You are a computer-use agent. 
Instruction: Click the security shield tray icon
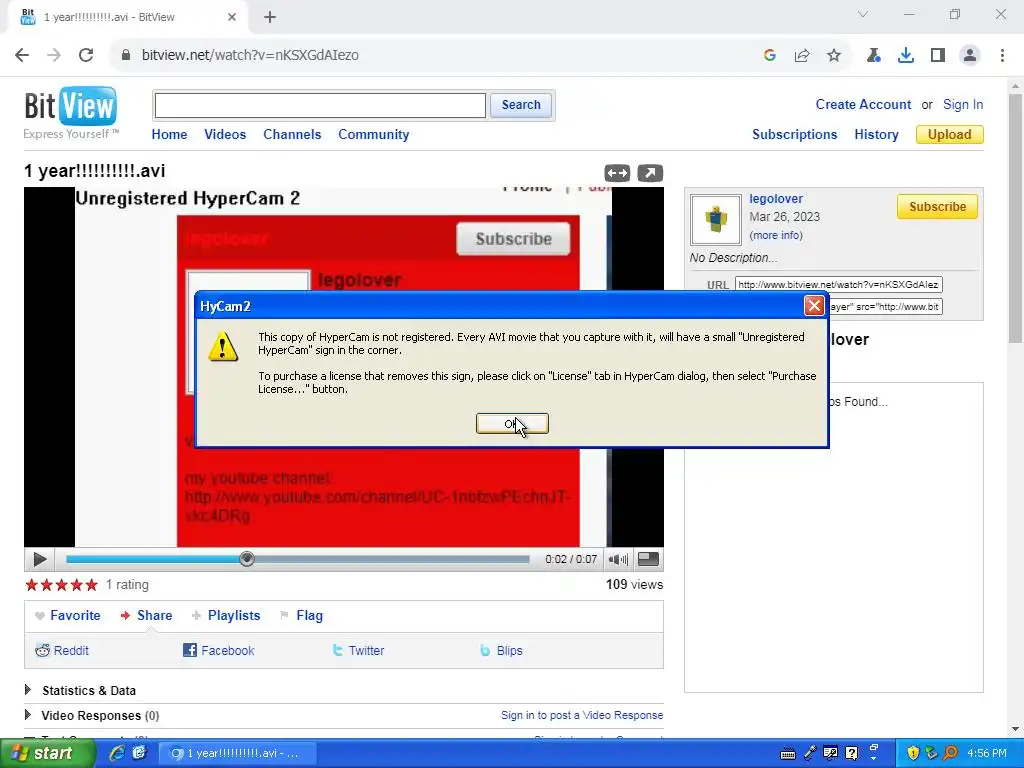click(913, 753)
